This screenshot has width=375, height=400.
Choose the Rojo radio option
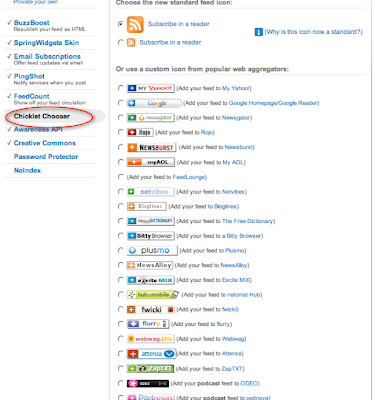point(121,132)
